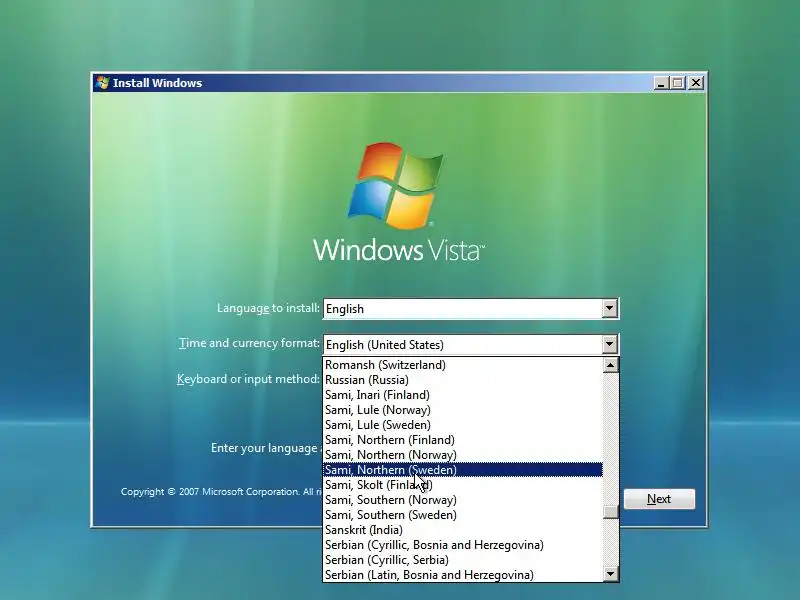Click the Install Windows title bar icon
This screenshot has height=600, width=800.
tap(103, 83)
